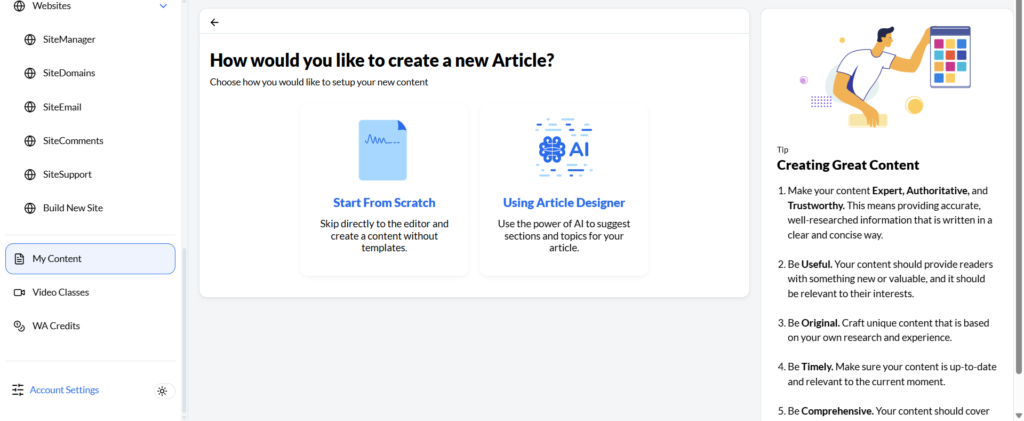Click the document icon in My Content
The height and width of the screenshot is (421, 1024).
click(19, 258)
